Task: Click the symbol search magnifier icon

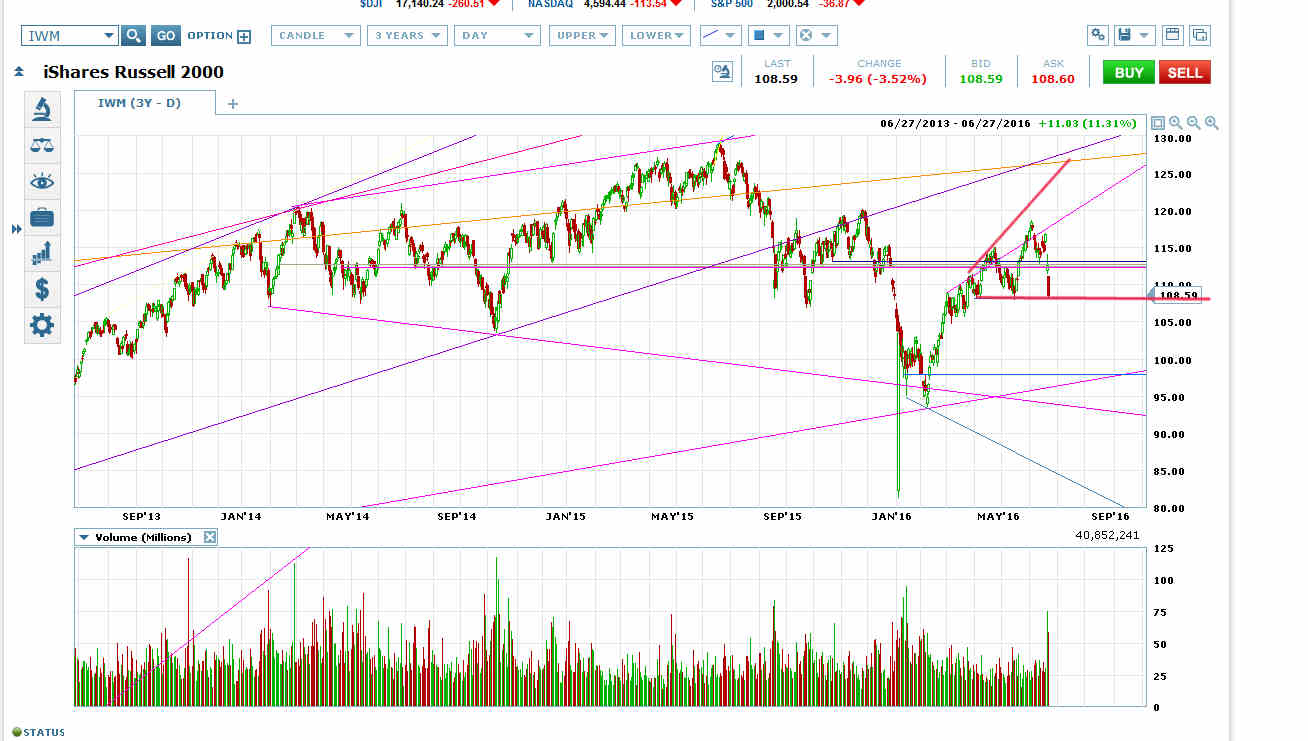Action: (133, 36)
